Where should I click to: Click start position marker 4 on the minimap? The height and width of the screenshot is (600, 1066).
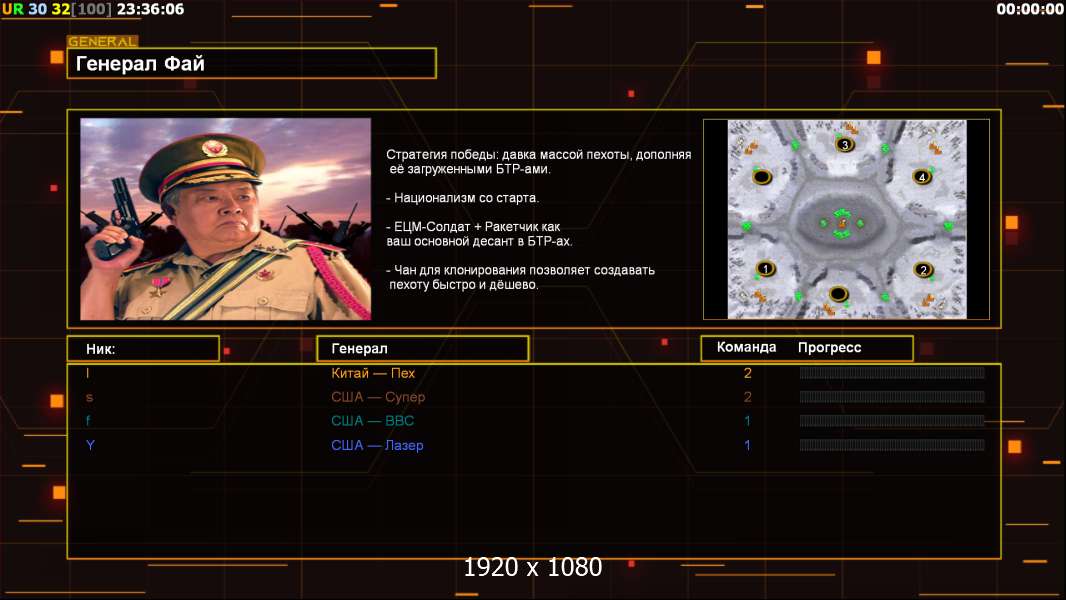pos(922,177)
